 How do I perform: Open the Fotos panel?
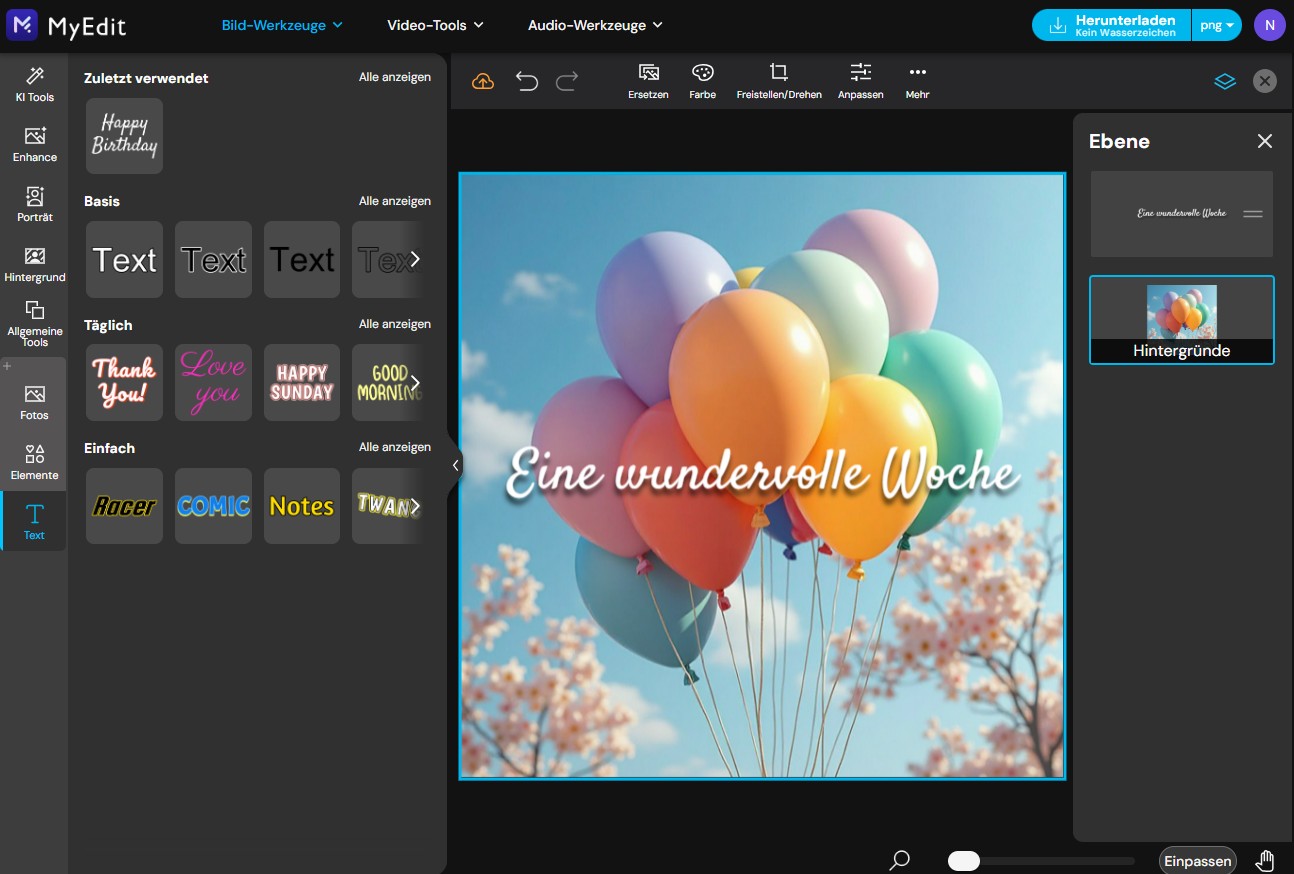[x=34, y=402]
